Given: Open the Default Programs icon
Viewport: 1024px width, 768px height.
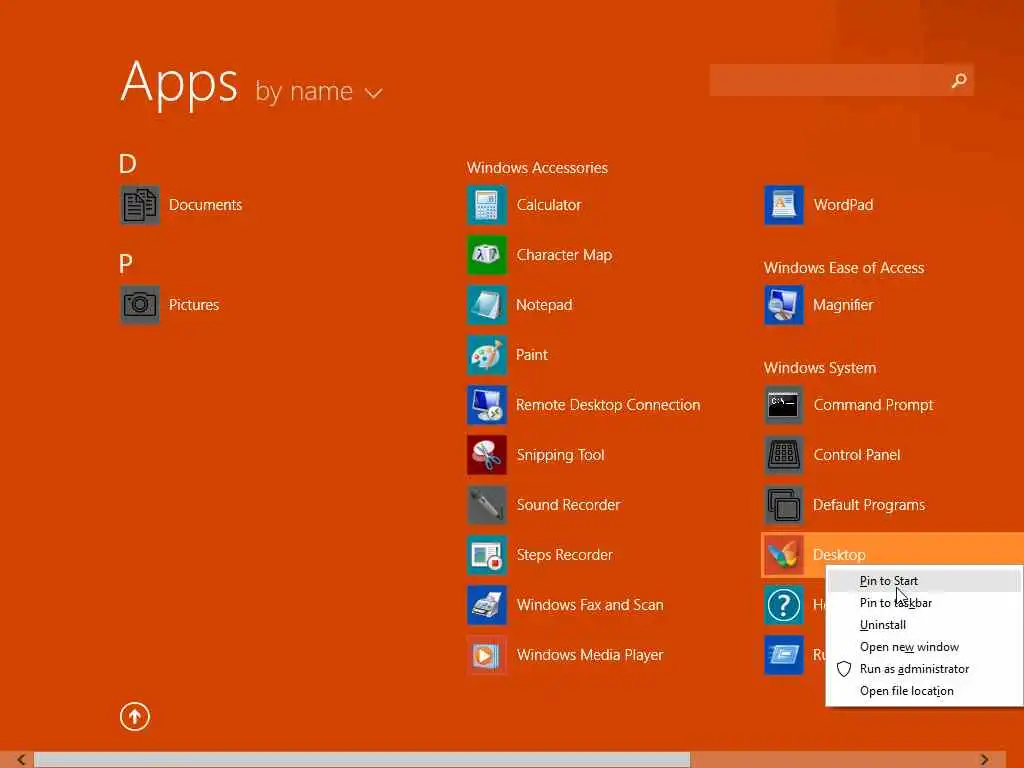Looking at the screenshot, I should pos(784,505).
